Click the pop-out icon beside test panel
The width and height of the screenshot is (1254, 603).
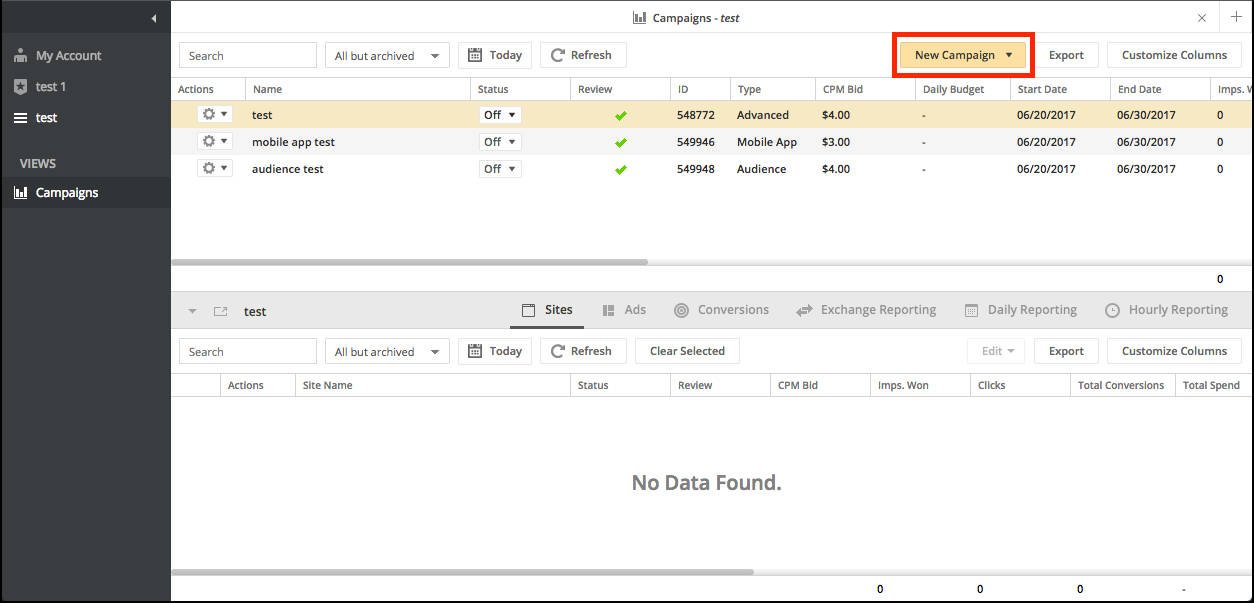(221, 312)
